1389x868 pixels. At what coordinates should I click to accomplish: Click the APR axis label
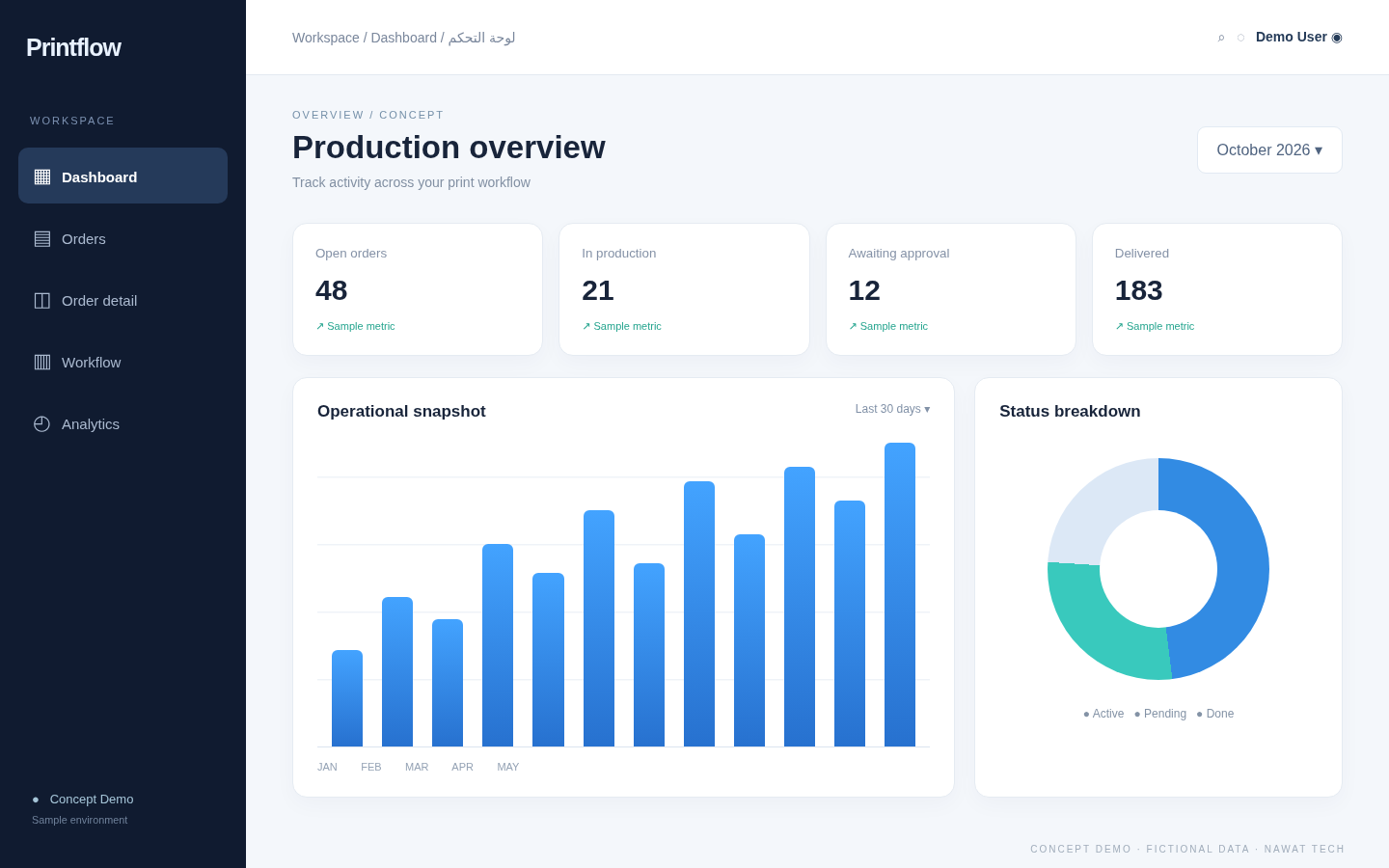tap(463, 767)
